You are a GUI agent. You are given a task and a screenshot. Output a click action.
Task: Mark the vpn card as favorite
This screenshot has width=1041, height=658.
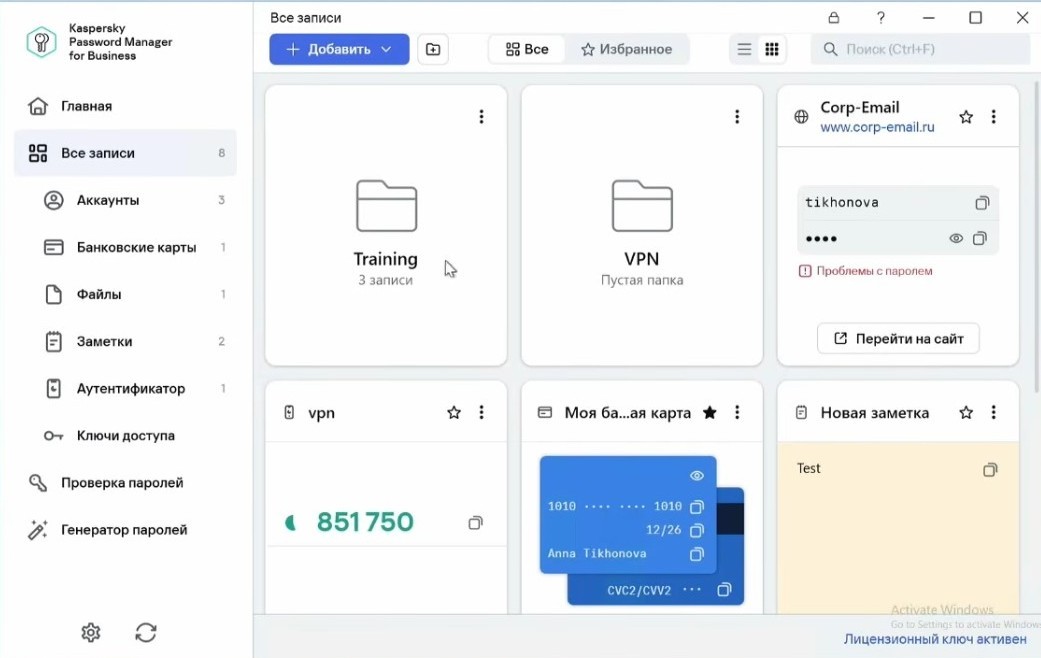tap(454, 413)
